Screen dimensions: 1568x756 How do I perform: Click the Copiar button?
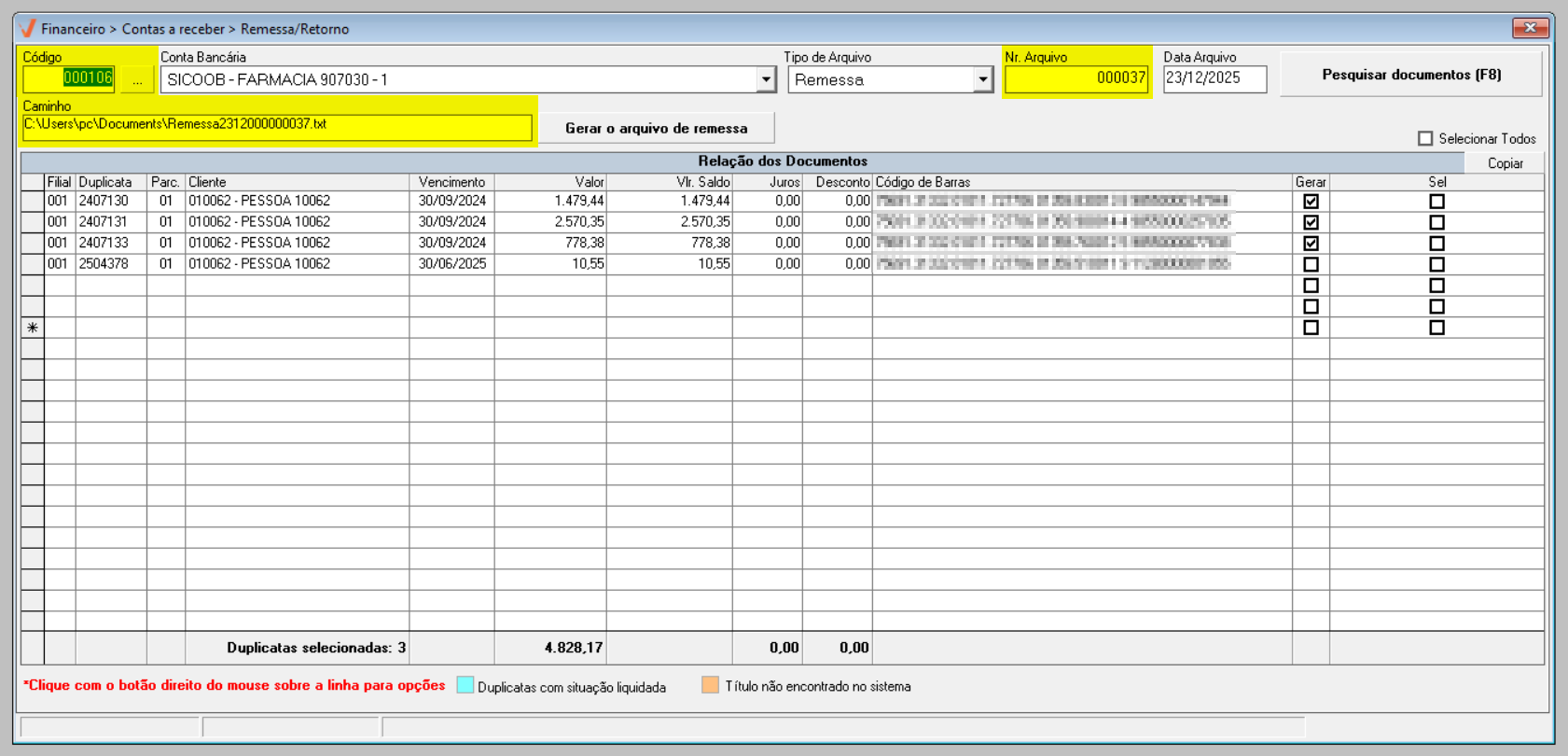(1505, 163)
